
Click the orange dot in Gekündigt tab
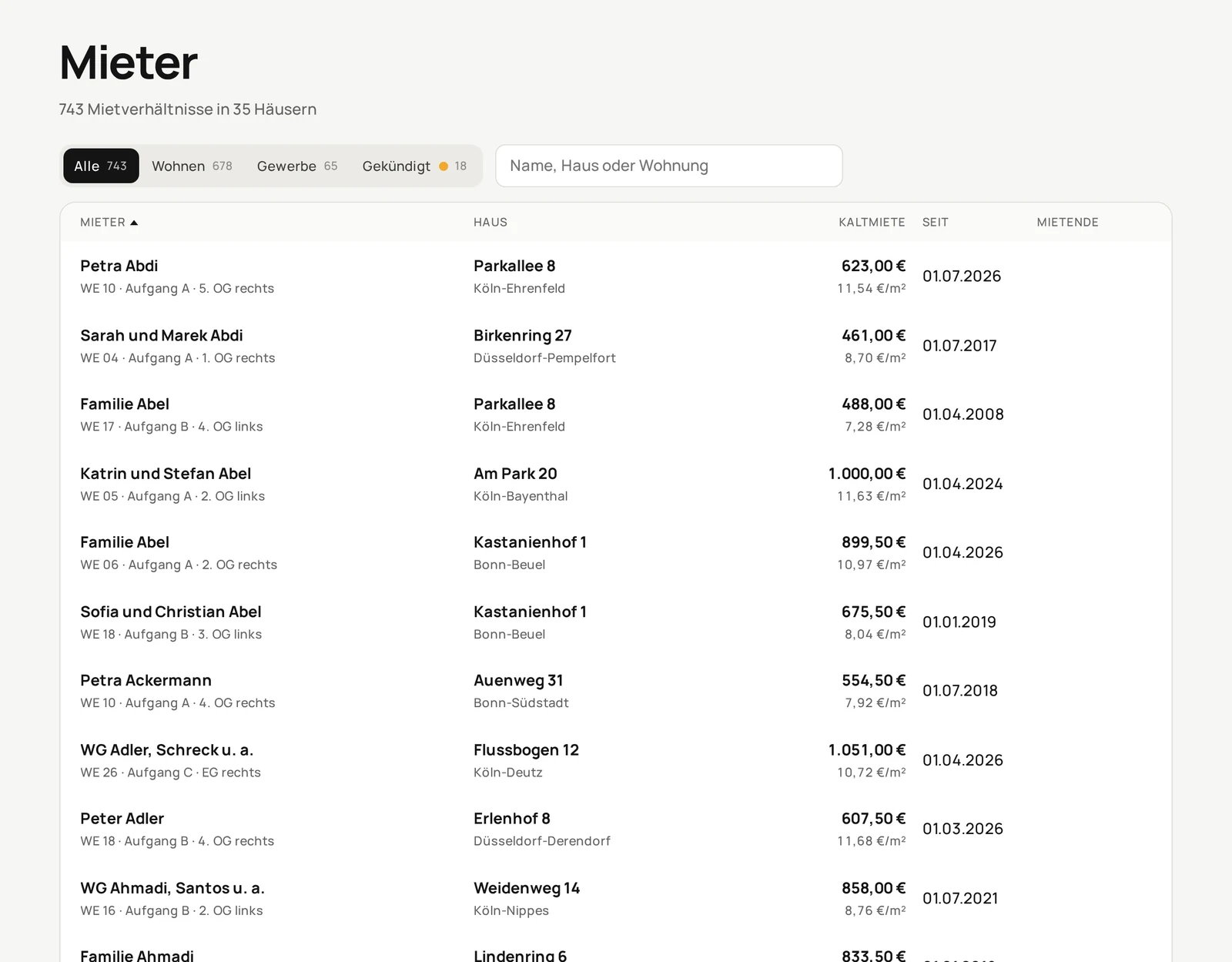click(444, 166)
